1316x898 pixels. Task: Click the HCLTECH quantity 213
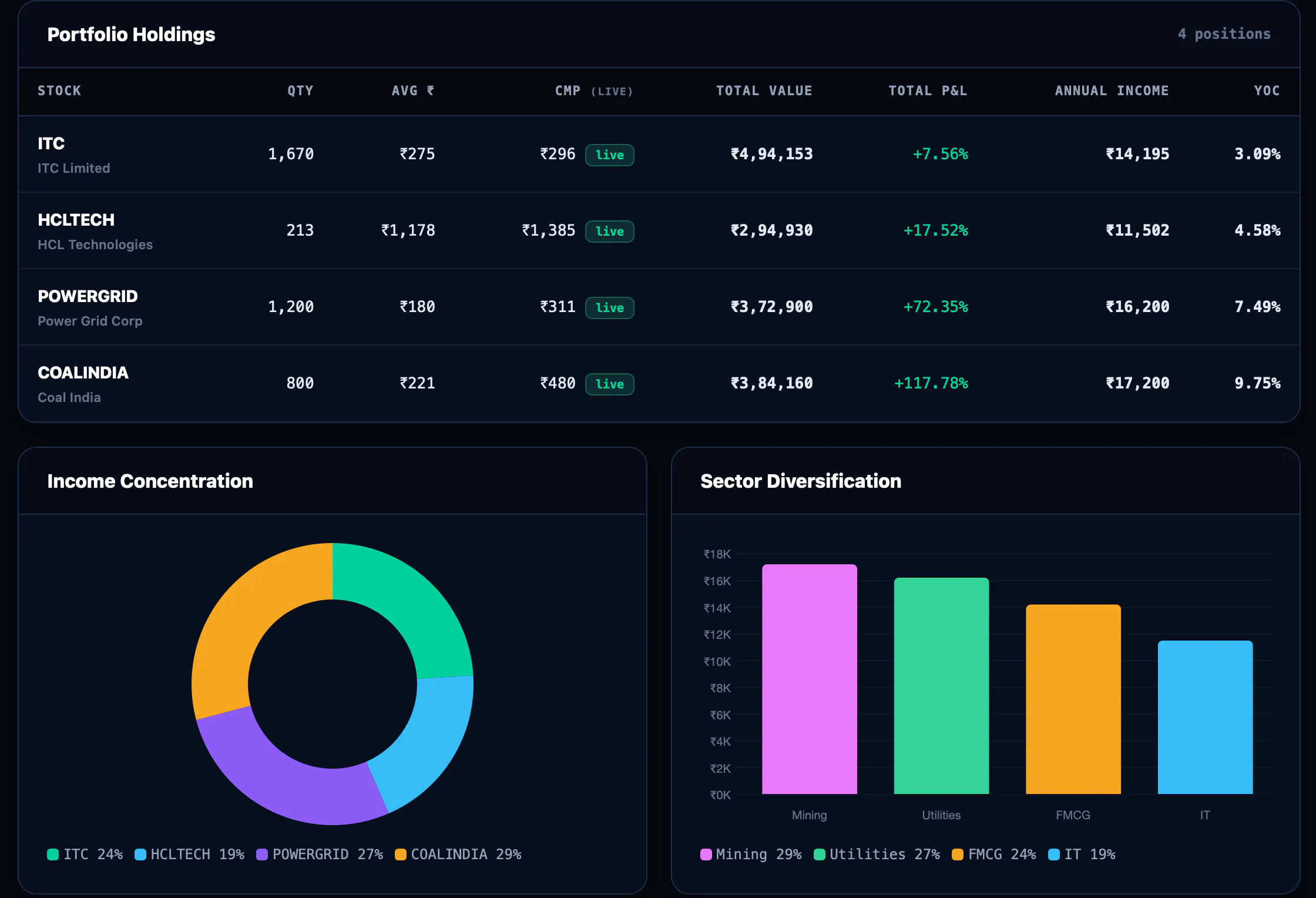pyautogui.click(x=300, y=230)
